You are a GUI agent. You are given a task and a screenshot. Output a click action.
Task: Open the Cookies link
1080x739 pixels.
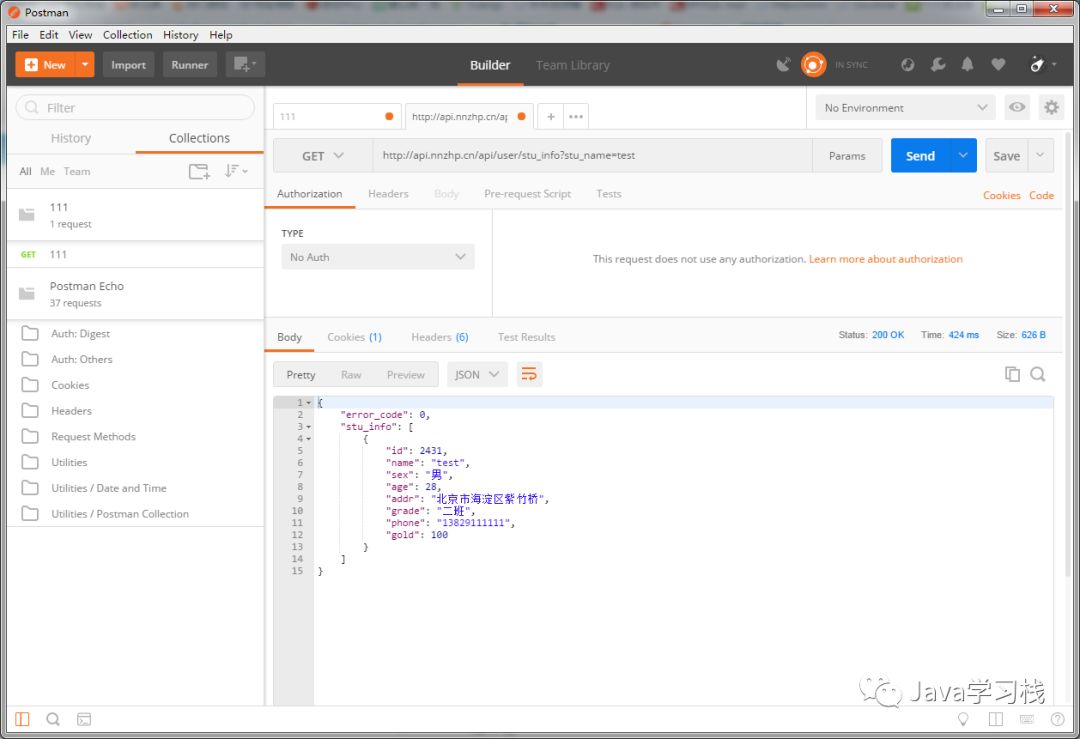point(1001,196)
